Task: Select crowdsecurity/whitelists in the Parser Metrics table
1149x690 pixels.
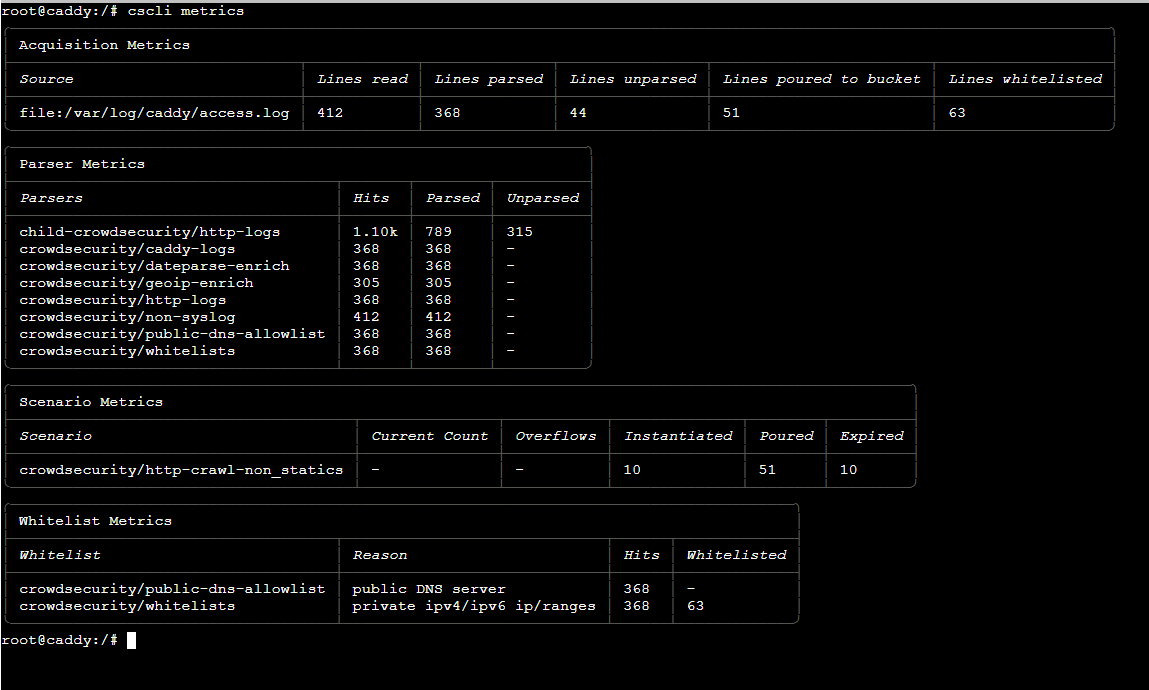Action: pyautogui.click(x=127, y=351)
